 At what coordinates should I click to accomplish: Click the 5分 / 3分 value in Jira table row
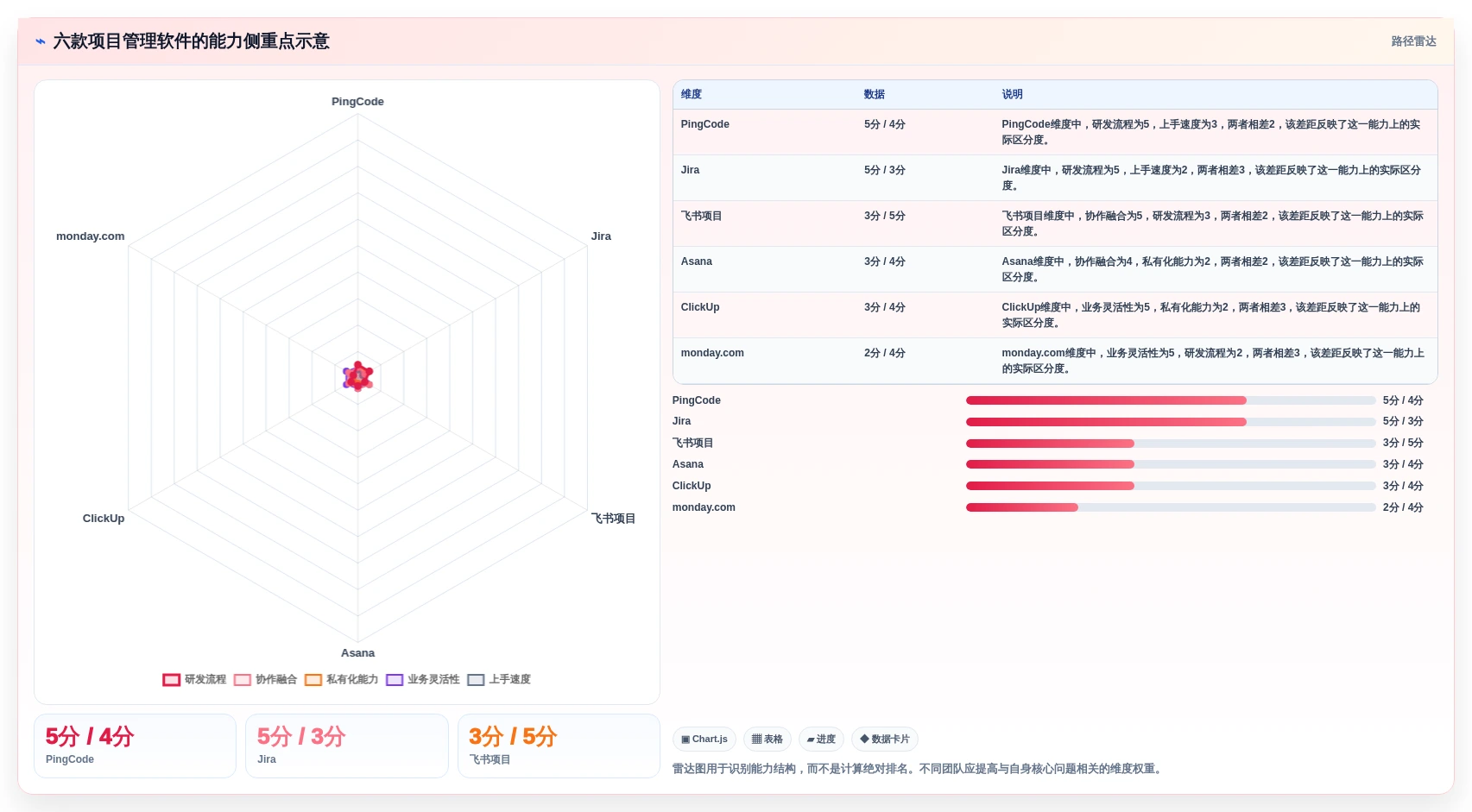click(884, 170)
